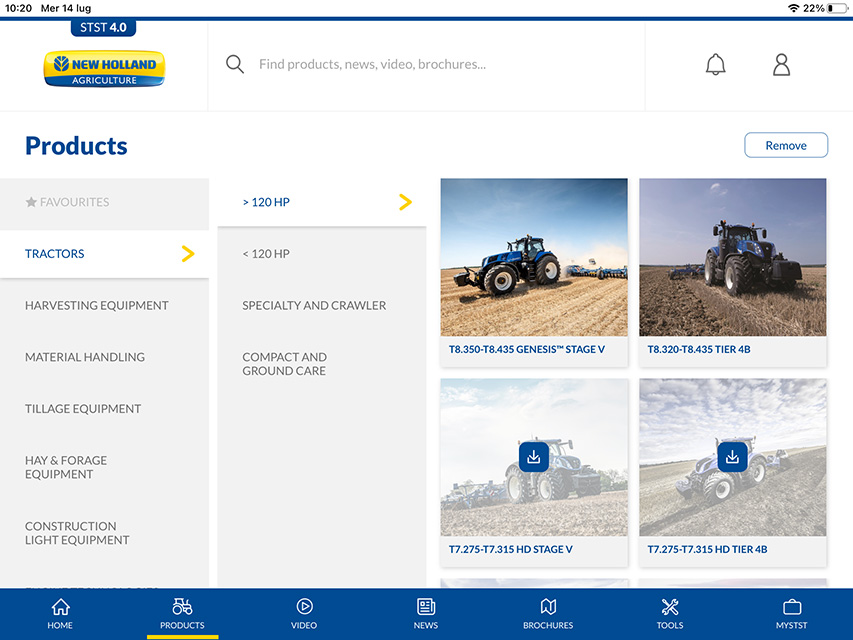Download T7.275-T7.315 HD Tier 4B content
Screen dimensions: 853x640
pyautogui.click(x=732, y=457)
